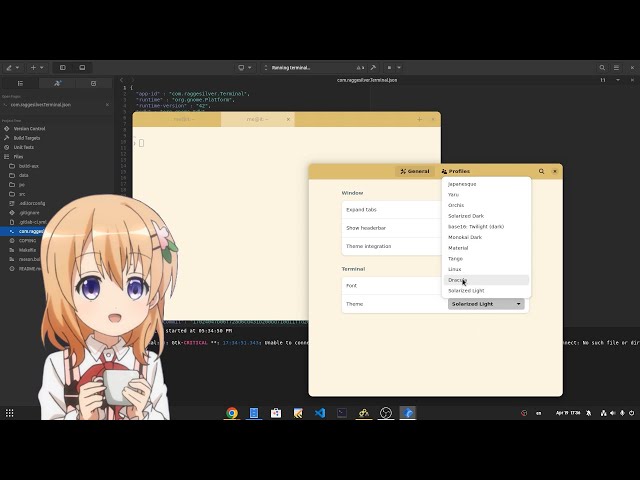Open Builder edit tool dropdown arrow
The width and height of the screenshot is (640, 480).
coord(18,68)
